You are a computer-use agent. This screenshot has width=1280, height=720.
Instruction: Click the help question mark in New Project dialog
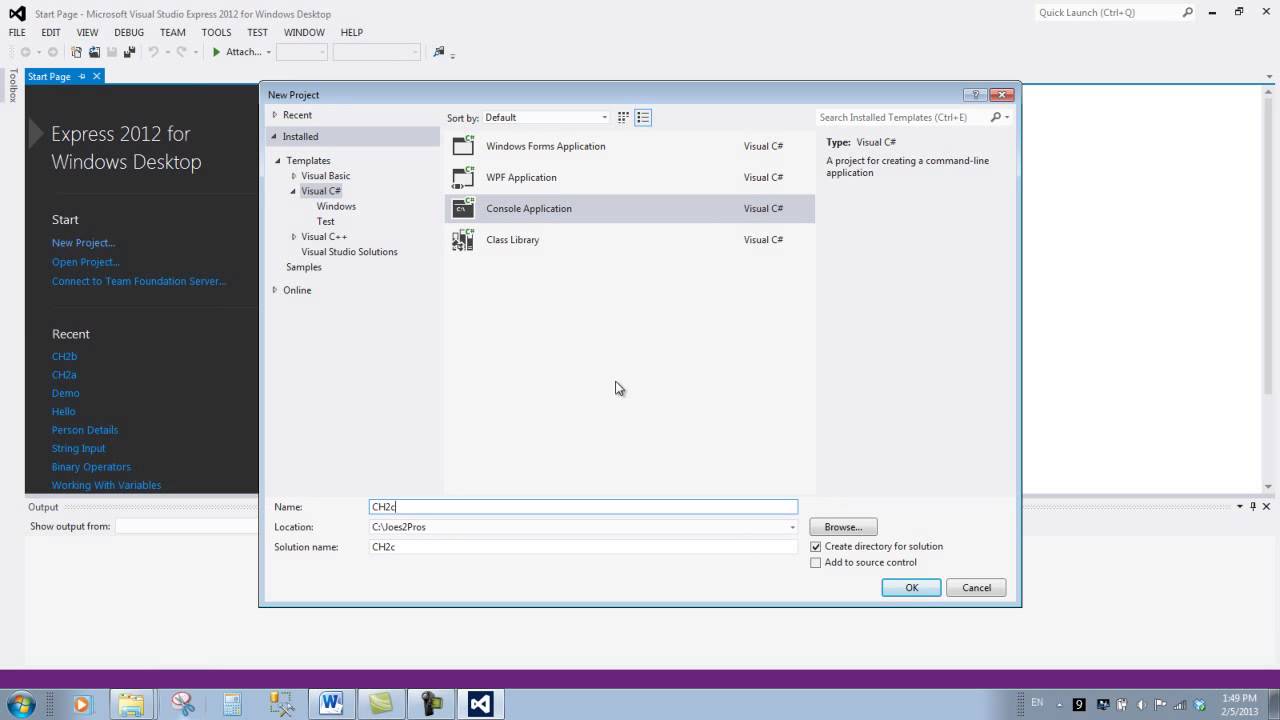pyautogui.click(x=976, y=95)
